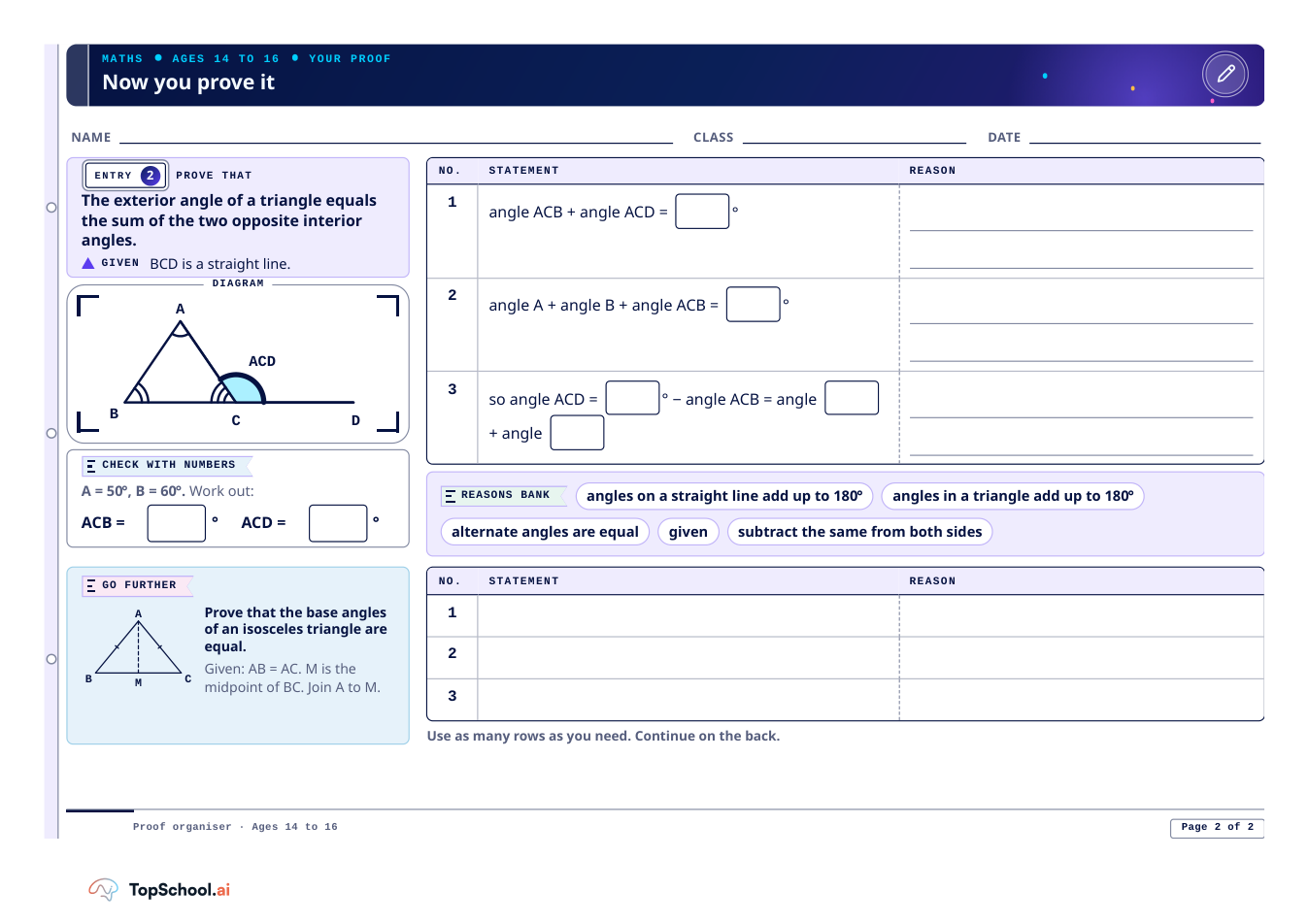Select 'angles in a triangle add up' chip
Screen dimensions: 1309x924
(1013, 496)
